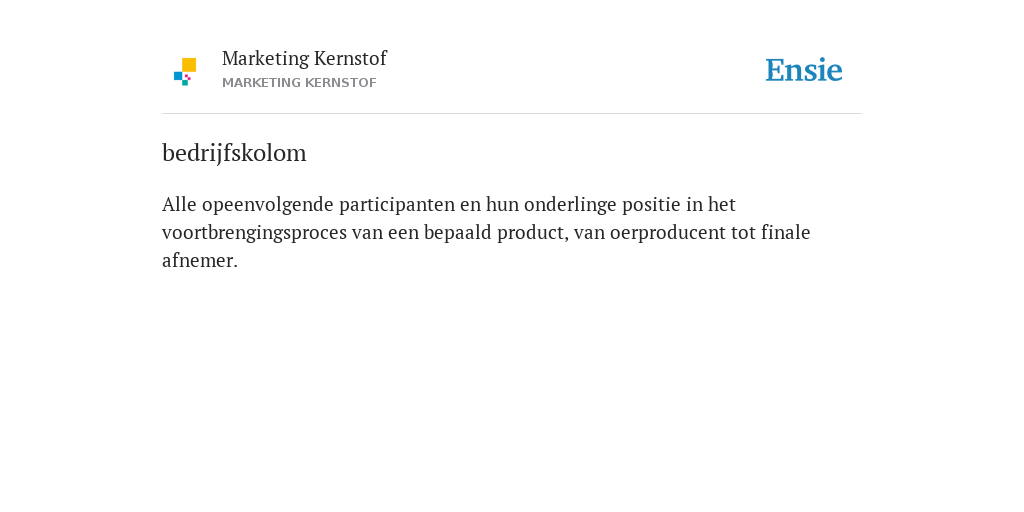This screenshot has width=1024, height=512.
Task: Click the word 'voortbrengingsproces' in the definition
Action: click(254, 233)
